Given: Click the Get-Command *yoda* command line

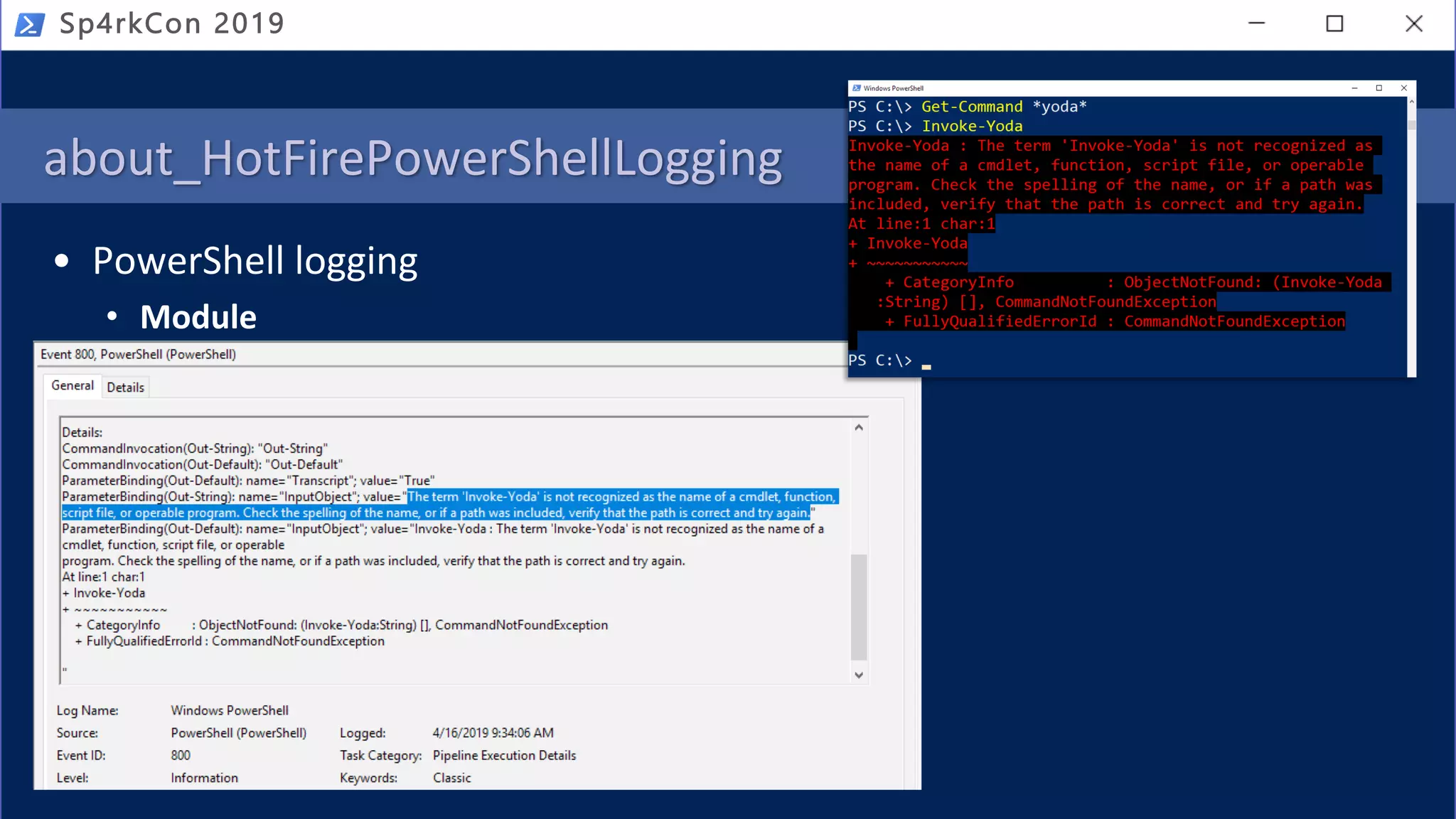Looking at the screenshot, I should click(x=968, y=107).
